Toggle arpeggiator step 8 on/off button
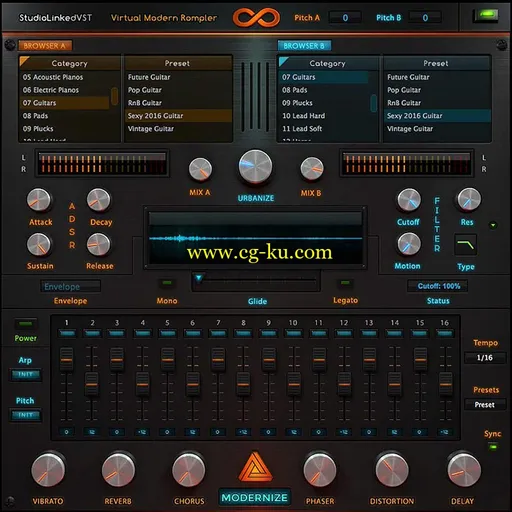This screenshot has height=512, width=512. [x=243, y=333]
